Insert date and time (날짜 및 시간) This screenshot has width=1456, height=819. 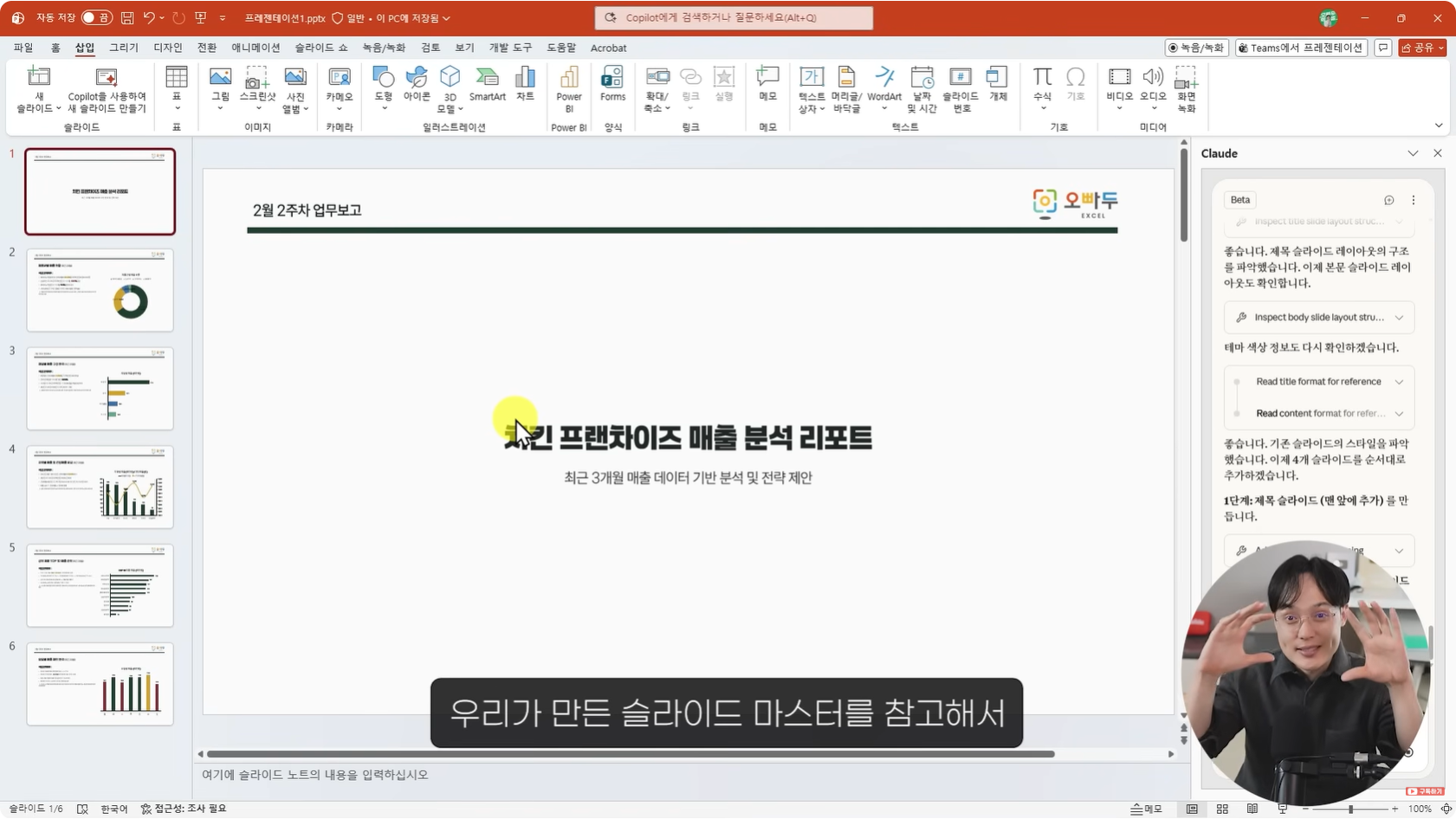[x=922, y=88]
